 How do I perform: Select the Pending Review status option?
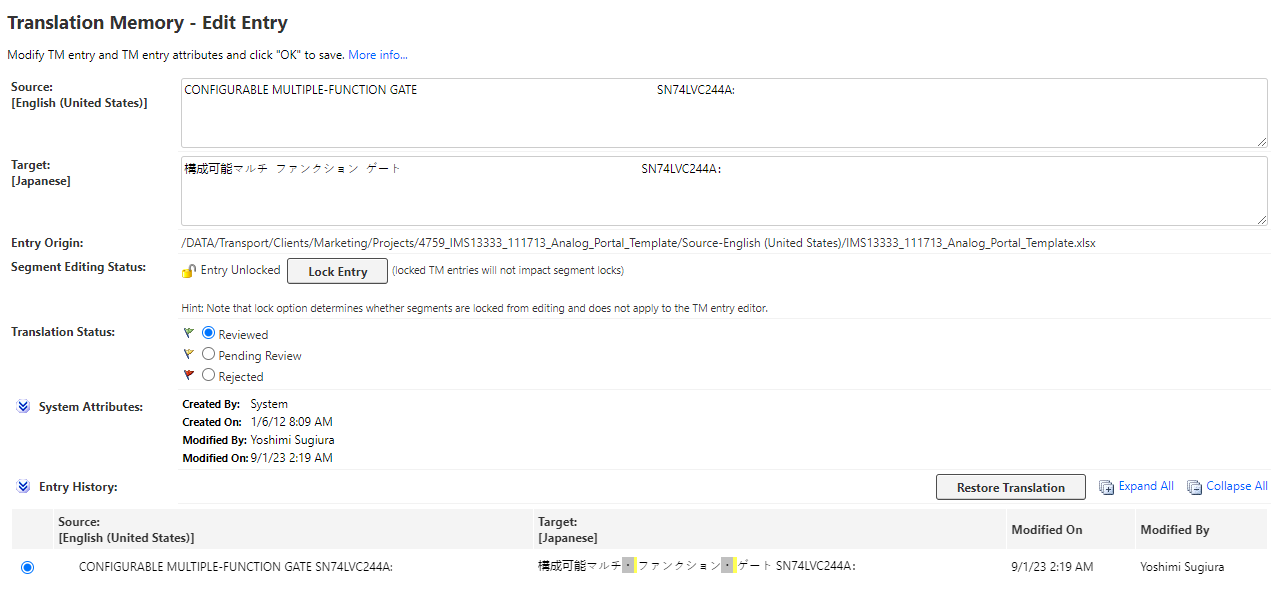click(208, 354)
